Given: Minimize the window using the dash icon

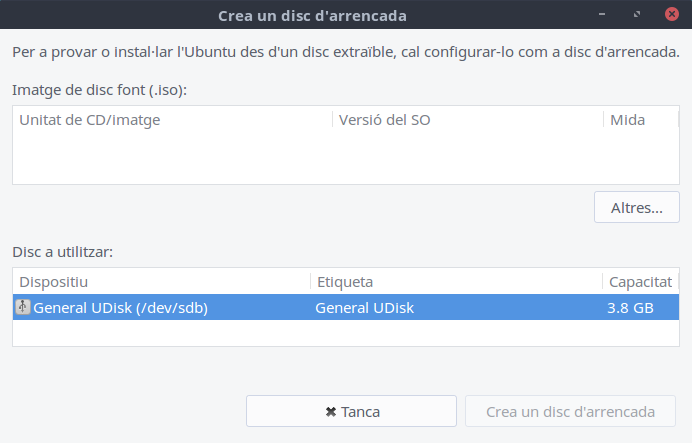Looking at the screenshot, I should coord(602,14).
